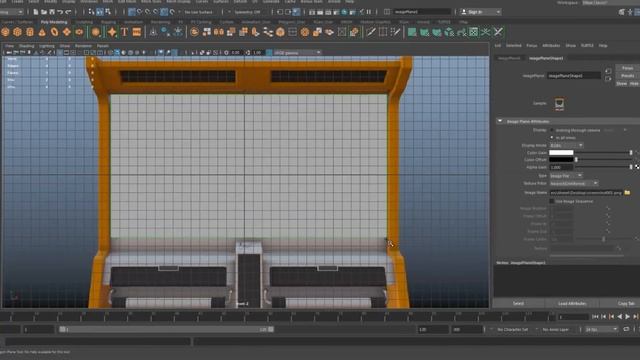Apply automatic UV mapping from the shelf
Image resolution: width=640 pixels, height=360 pixels.
click(x=449, y=32)
